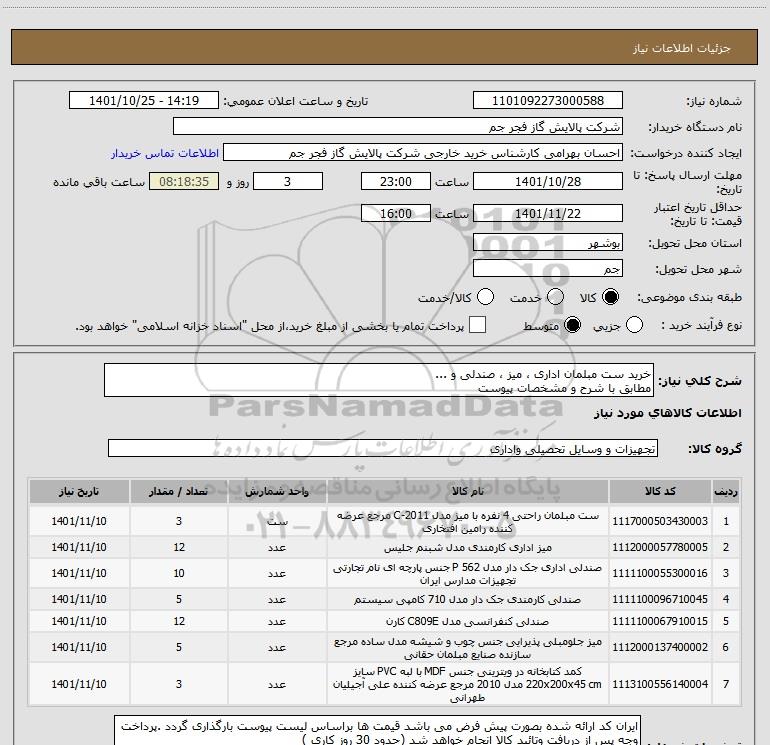Select the جزیی purchase type radio
This screenshot has width=770, height=745.
[634, 325]
